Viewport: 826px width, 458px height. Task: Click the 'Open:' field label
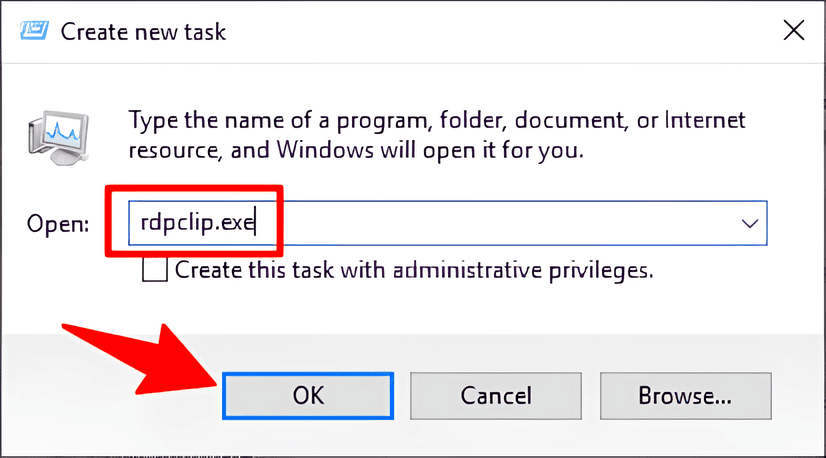[x=59, y=222]
